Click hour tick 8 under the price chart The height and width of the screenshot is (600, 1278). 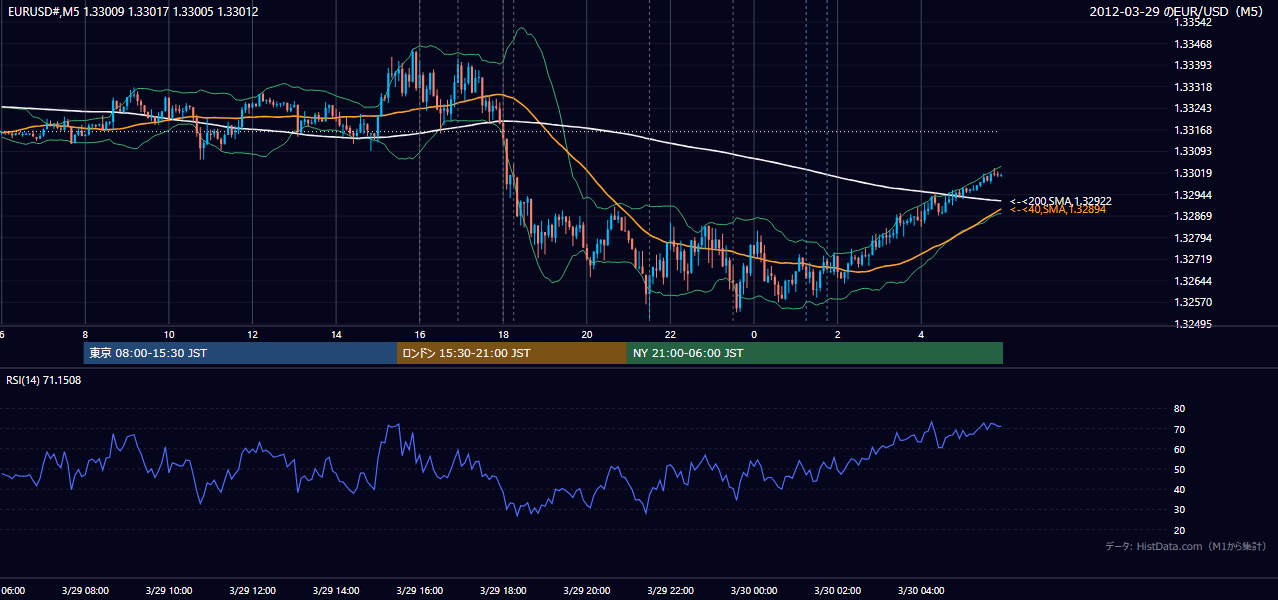click(85, 334)
